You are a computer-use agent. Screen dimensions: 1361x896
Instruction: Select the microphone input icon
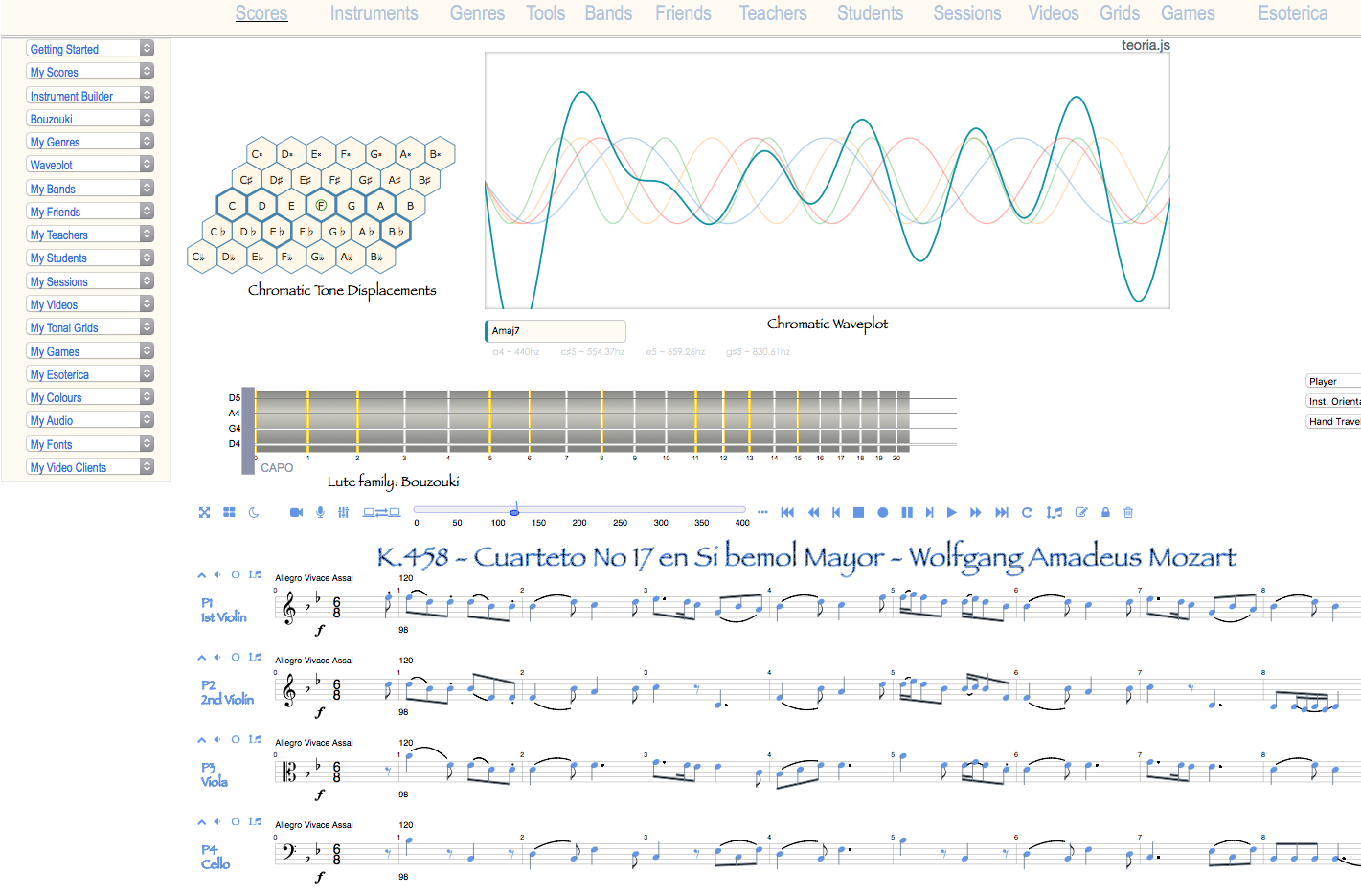pos(320,512)
